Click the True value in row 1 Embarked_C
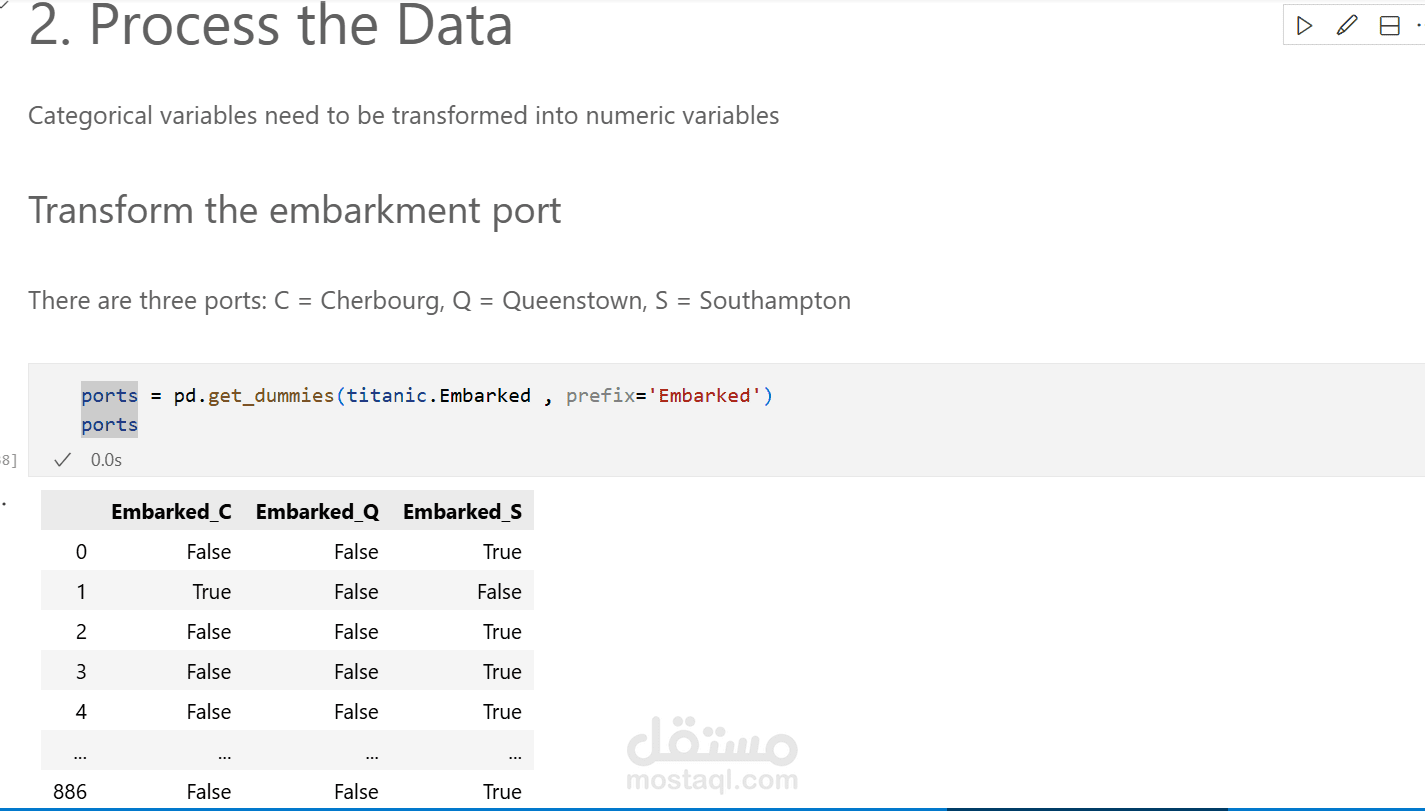 [211, 591]
